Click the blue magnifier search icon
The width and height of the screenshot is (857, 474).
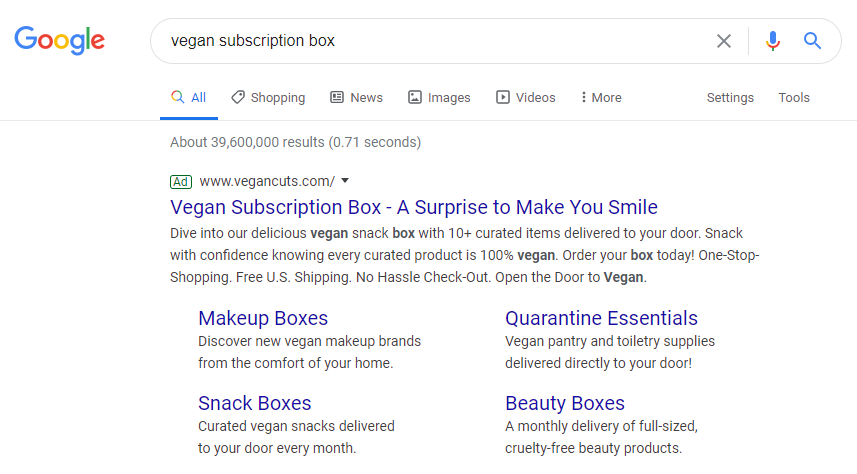812,41
